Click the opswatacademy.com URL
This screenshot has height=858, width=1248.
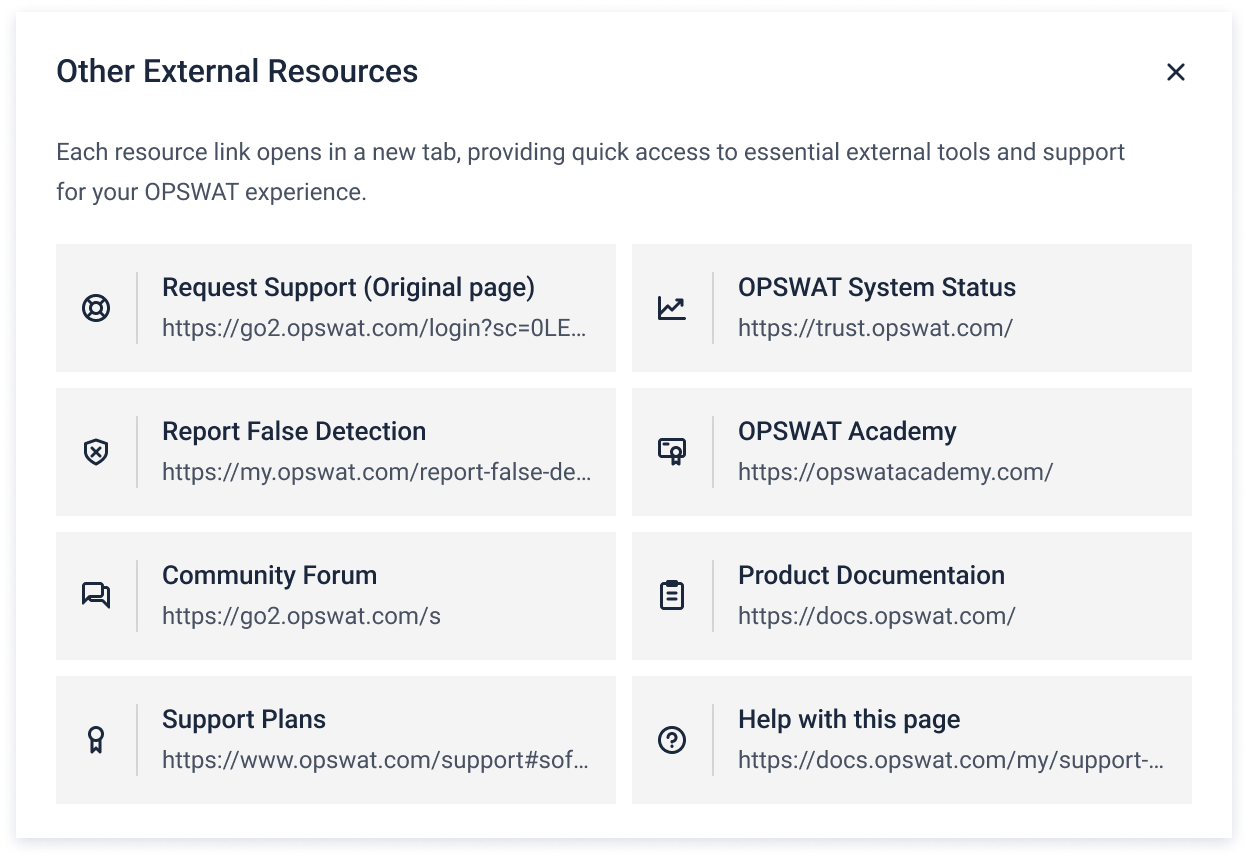895,472
